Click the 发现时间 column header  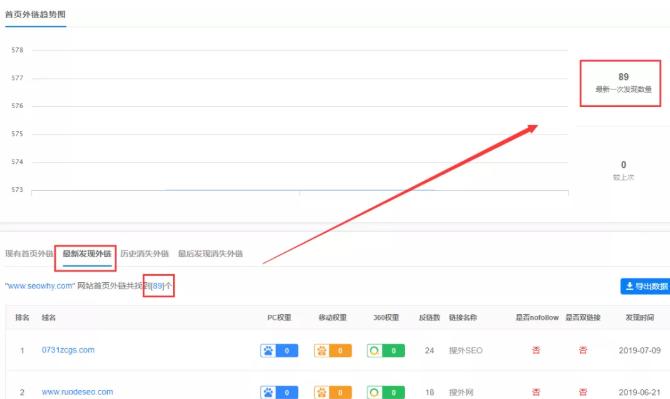click(640, 317)
